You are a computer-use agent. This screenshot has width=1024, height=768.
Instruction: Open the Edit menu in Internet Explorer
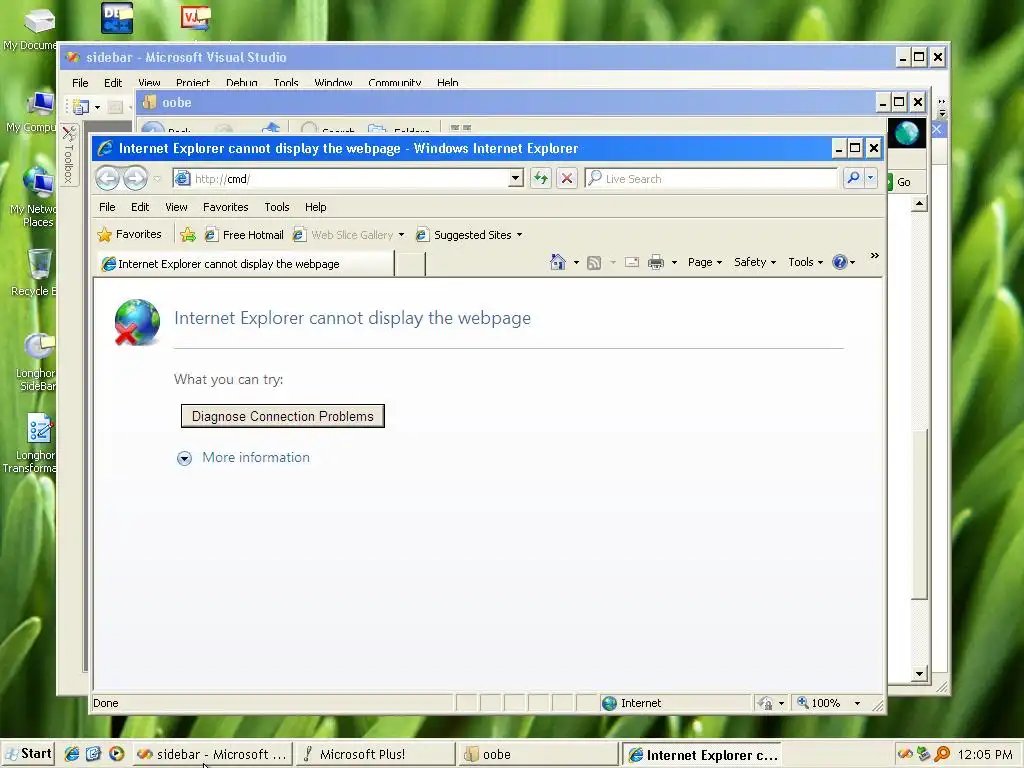click(140, 207)
